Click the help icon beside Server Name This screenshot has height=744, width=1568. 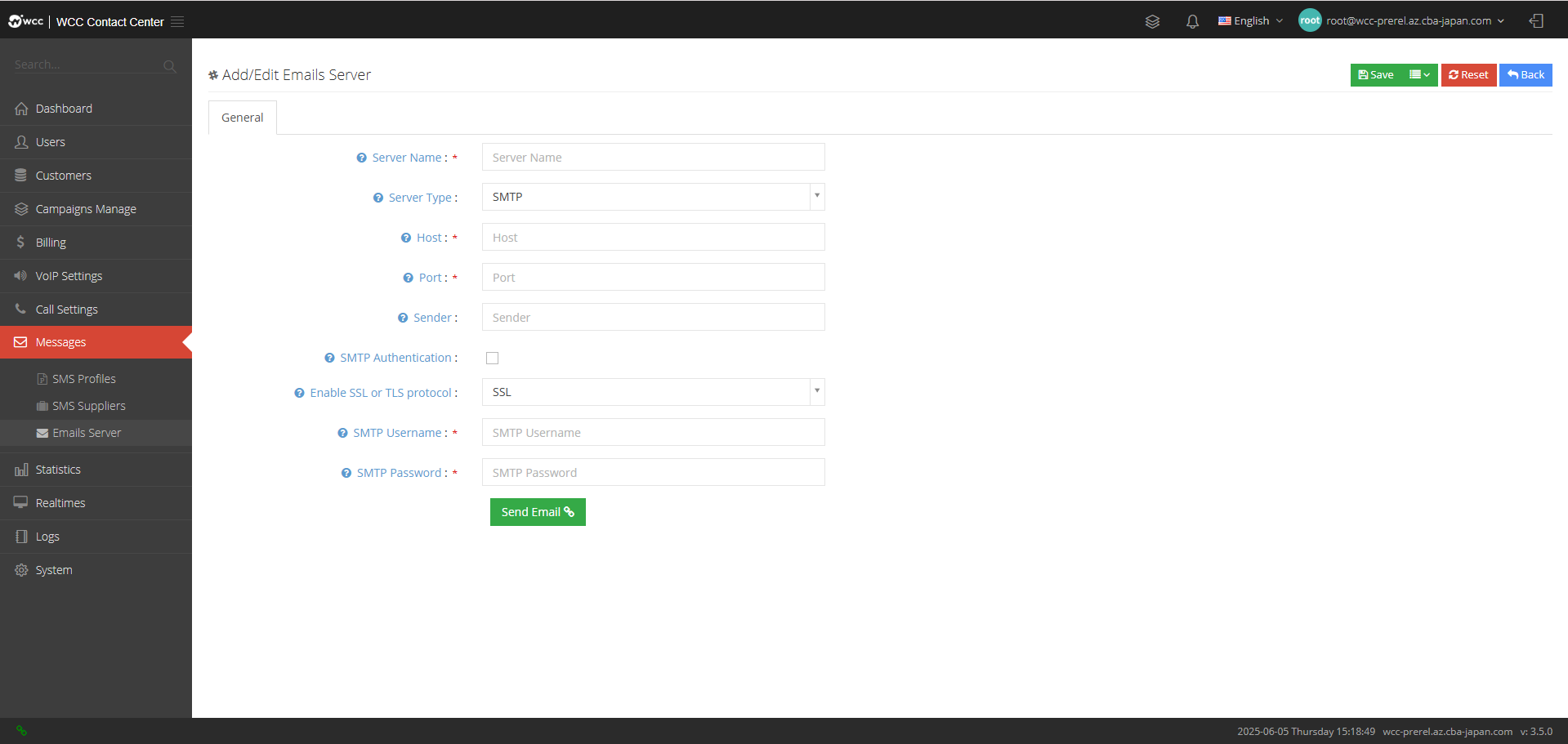361,158
